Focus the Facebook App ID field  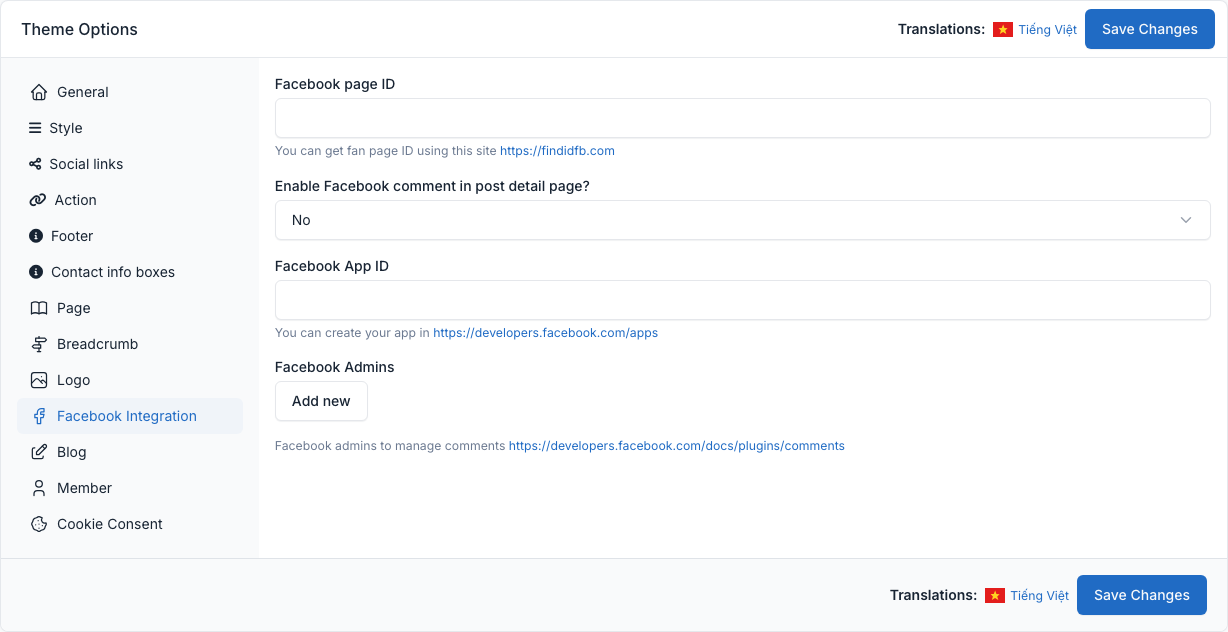tap(742, 300)
